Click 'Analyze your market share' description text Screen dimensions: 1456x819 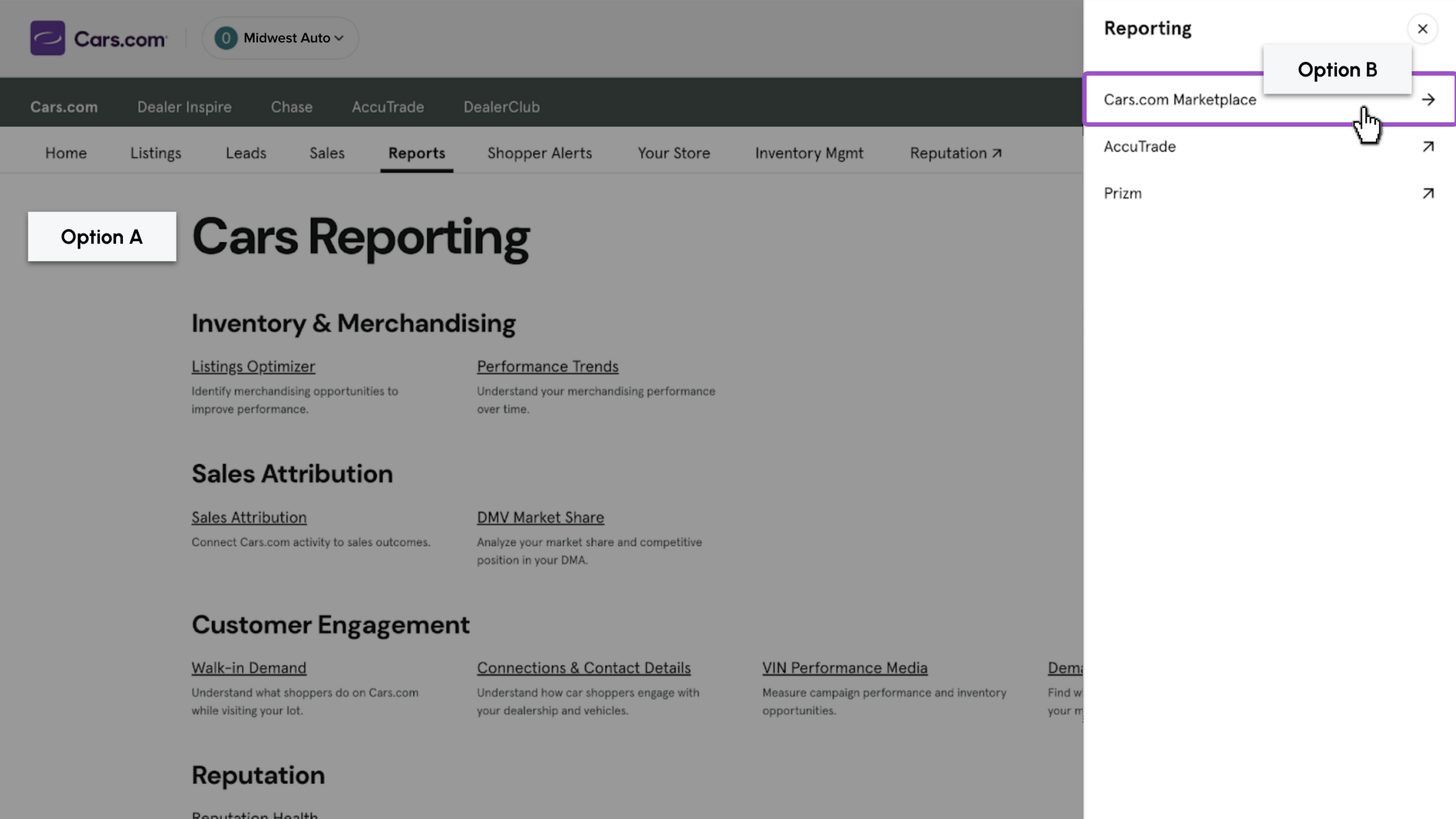pyautogui.click(x=589, y=551)
